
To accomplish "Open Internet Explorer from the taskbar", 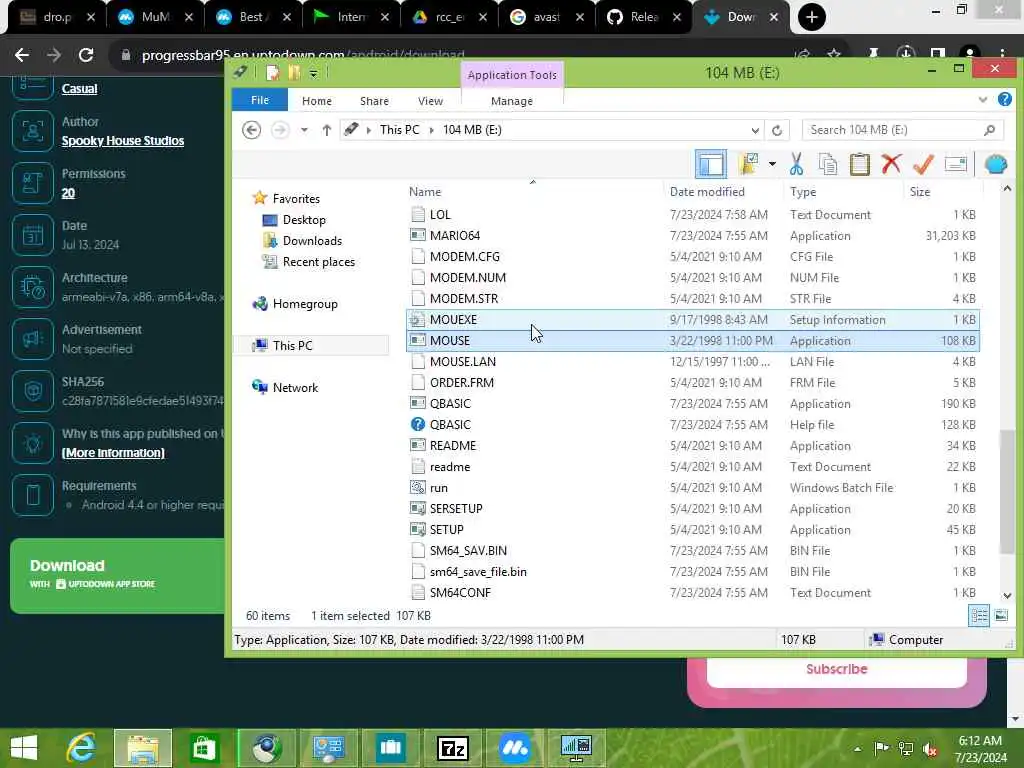I will pos(82,748).
